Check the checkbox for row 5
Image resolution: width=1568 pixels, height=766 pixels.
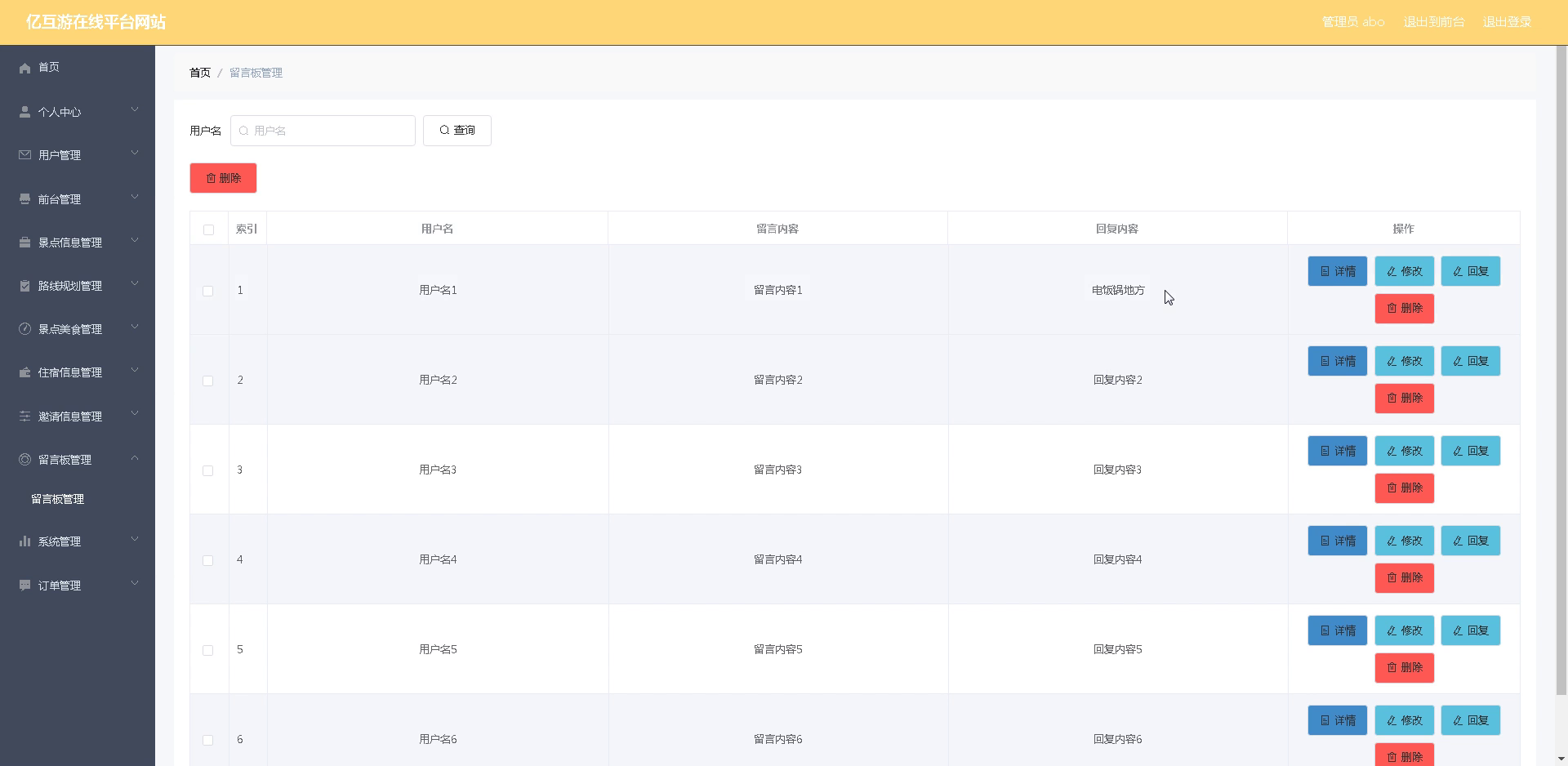208,650
